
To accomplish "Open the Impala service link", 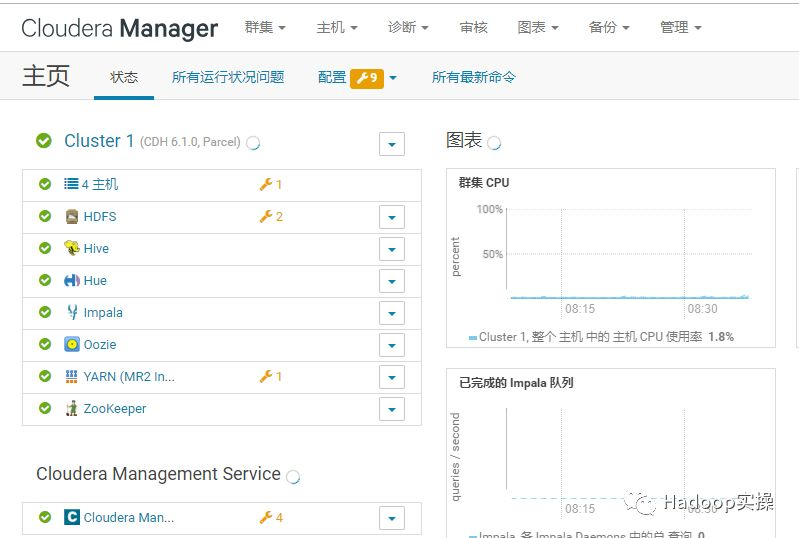I will tap(103, 312).
